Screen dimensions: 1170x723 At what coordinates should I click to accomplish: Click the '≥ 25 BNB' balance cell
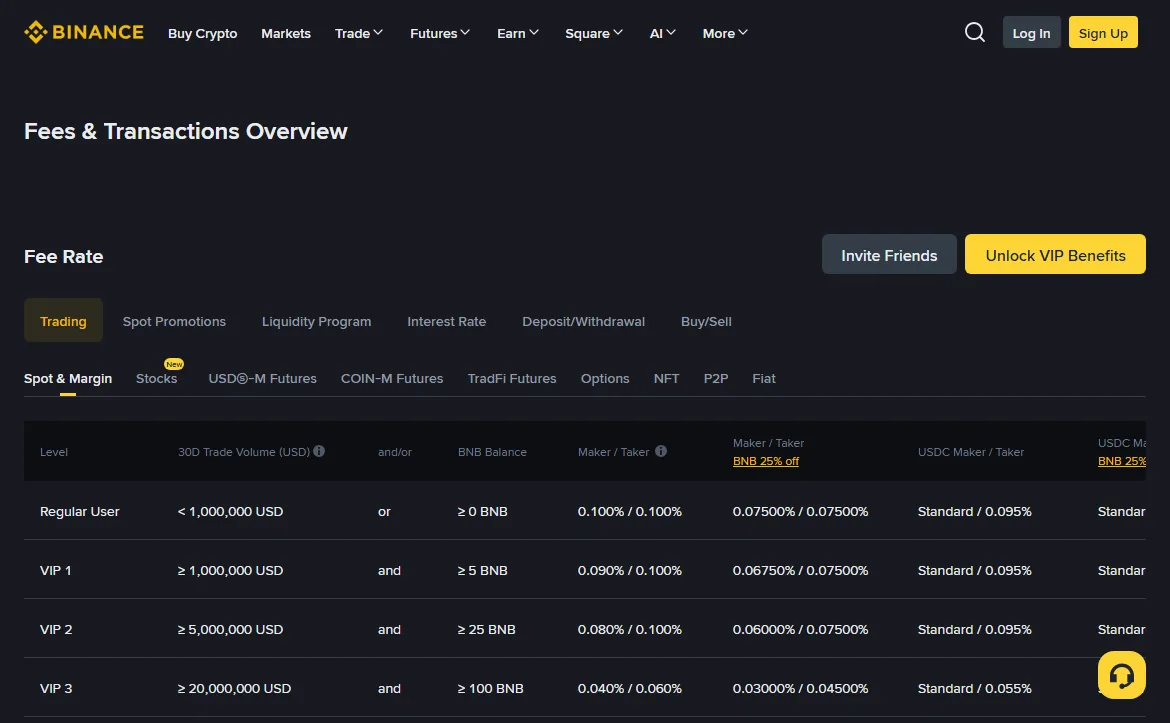(487, 630)
